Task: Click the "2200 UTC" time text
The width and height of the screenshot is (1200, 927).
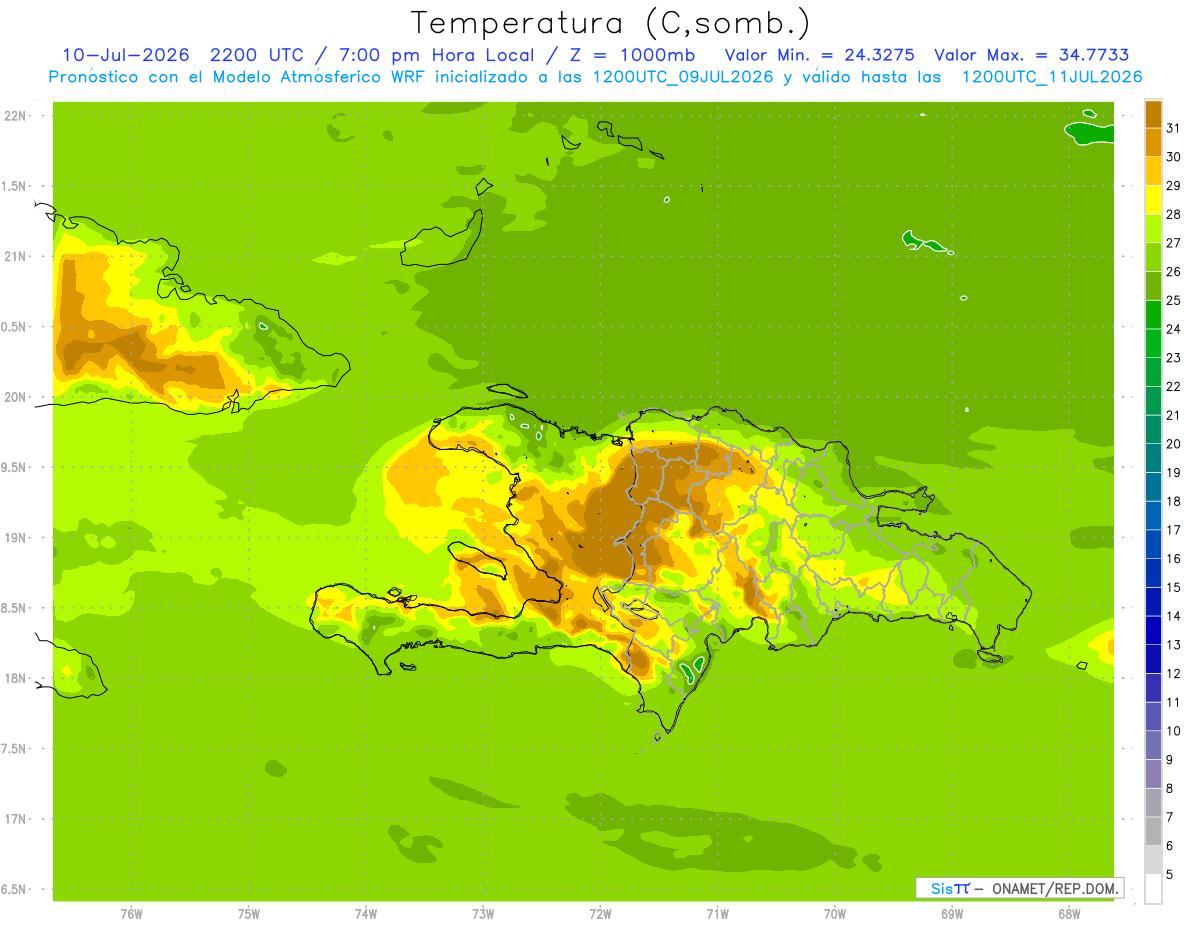Action: [x=256, y=55]
